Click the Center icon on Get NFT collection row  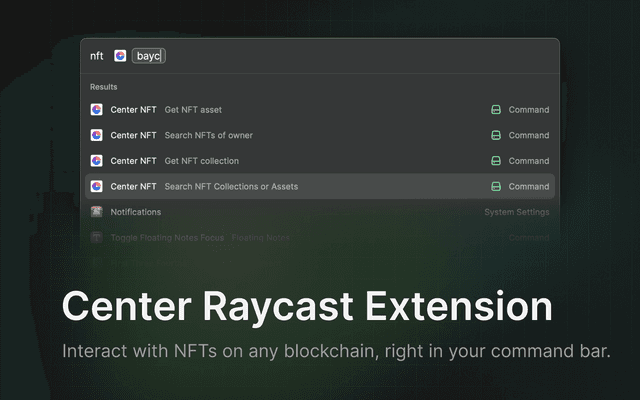tap(97, 160)
